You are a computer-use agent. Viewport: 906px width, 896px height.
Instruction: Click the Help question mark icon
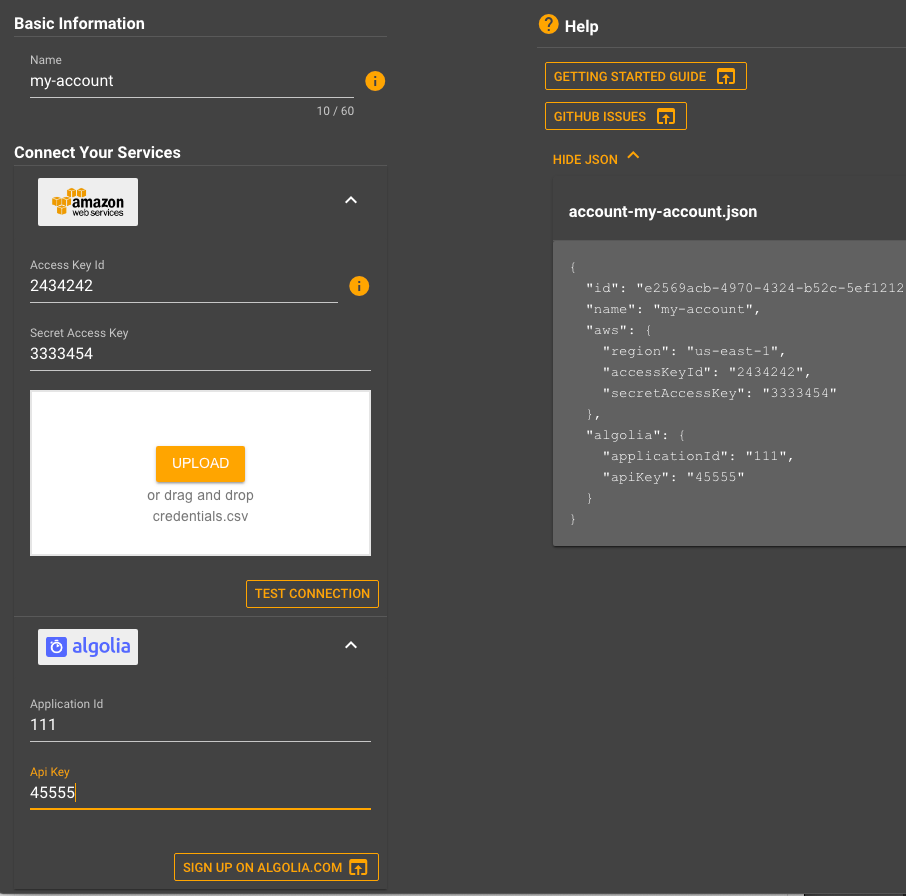tap(548, 24)
